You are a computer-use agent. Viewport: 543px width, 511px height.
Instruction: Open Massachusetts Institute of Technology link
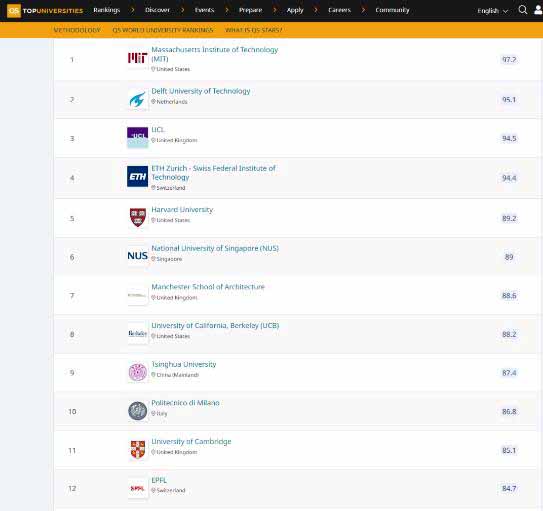coord(215,54)
